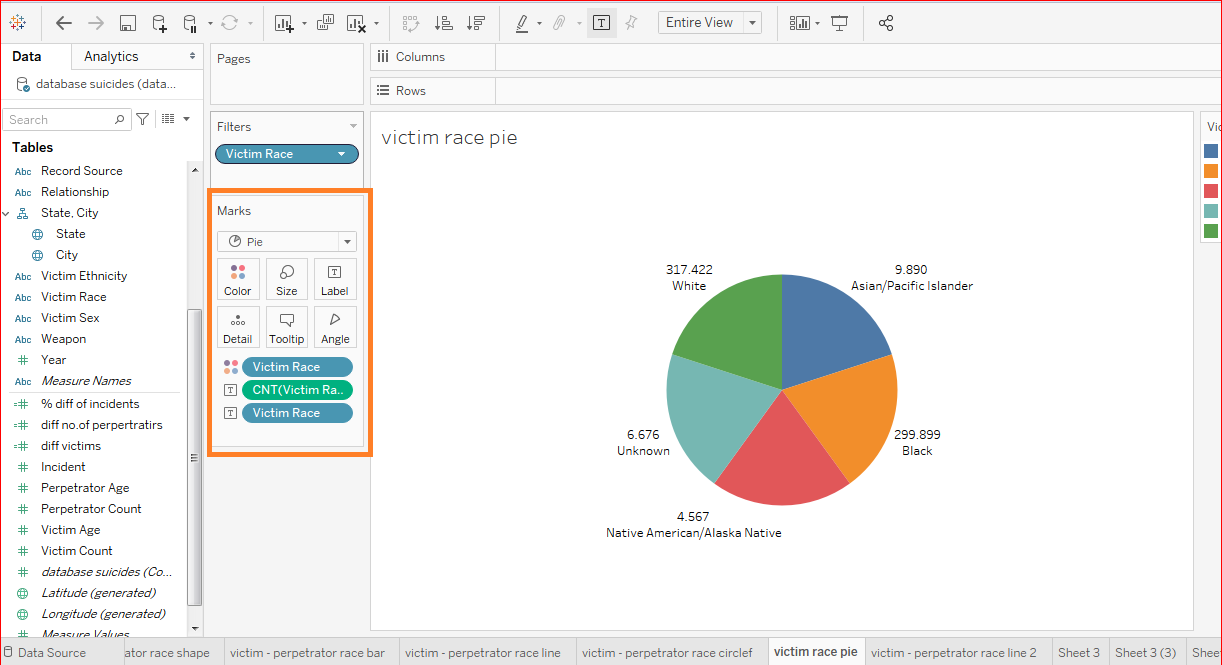
Task: Collapse the State, City hierarchy
Action: click(x=7, y=213)
